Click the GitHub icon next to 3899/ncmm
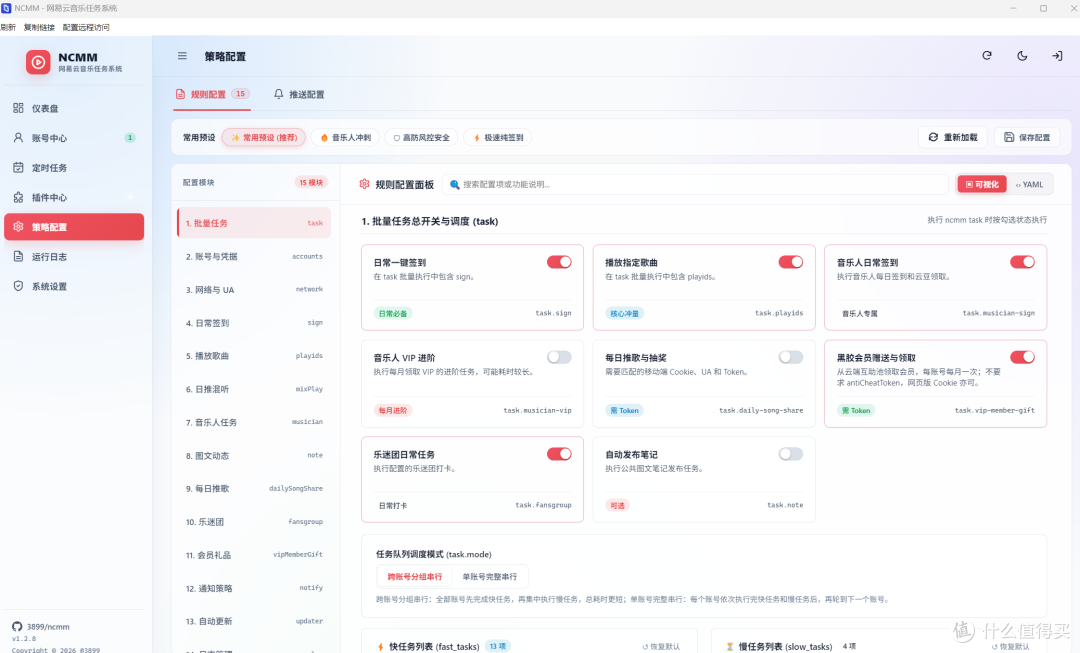Viewport: 1080px width, 653px height. pos(17,627)
